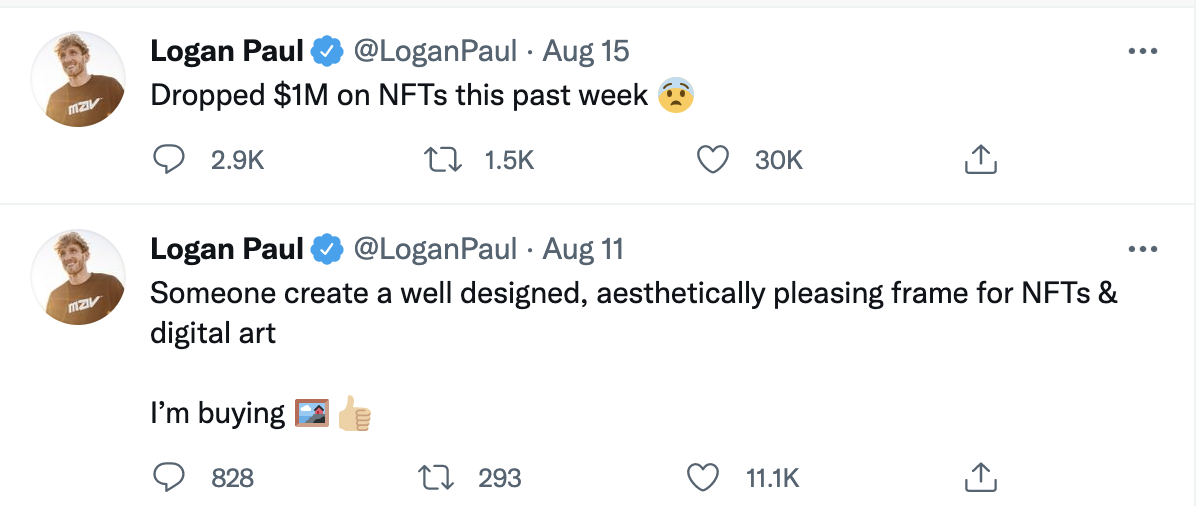
Task: Retweet the Dropped $1M on NFTs tweet
Action: (439, 160)
